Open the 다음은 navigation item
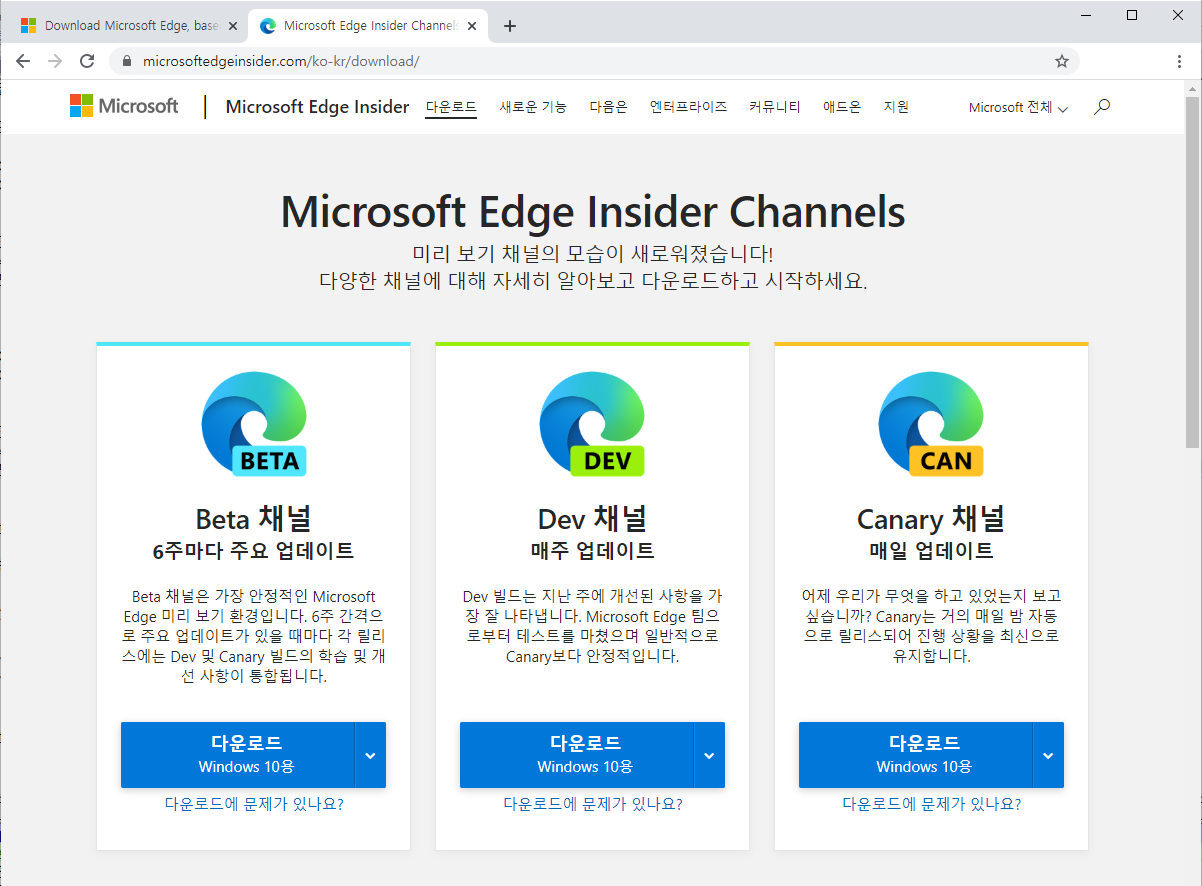Image resolution: width=1202 pixels, height=886 pixels. pos(608,107)
